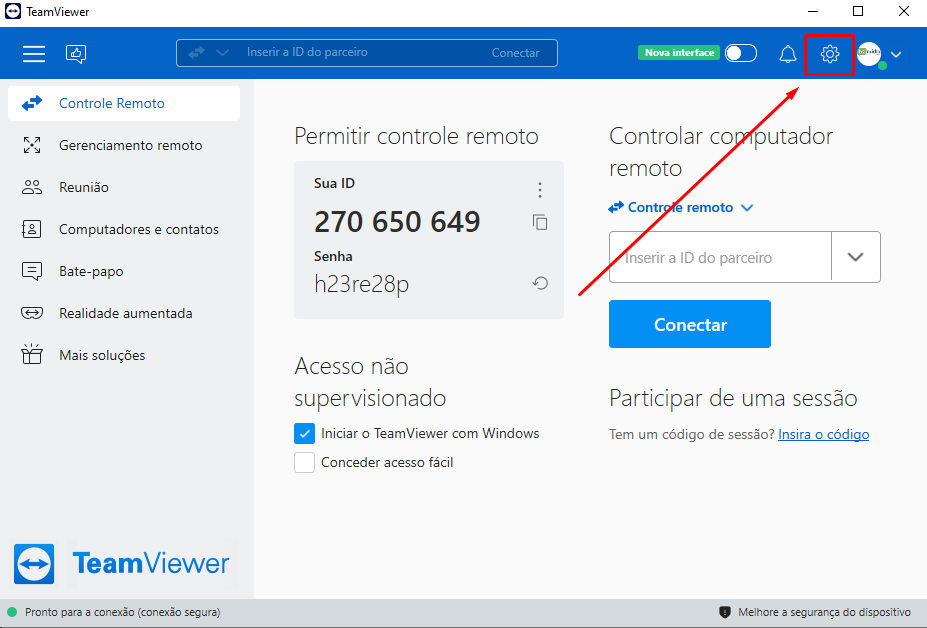Click the feedback thumbs-up icon
Viewport: 927px width, 628px height.
(76, 54)
